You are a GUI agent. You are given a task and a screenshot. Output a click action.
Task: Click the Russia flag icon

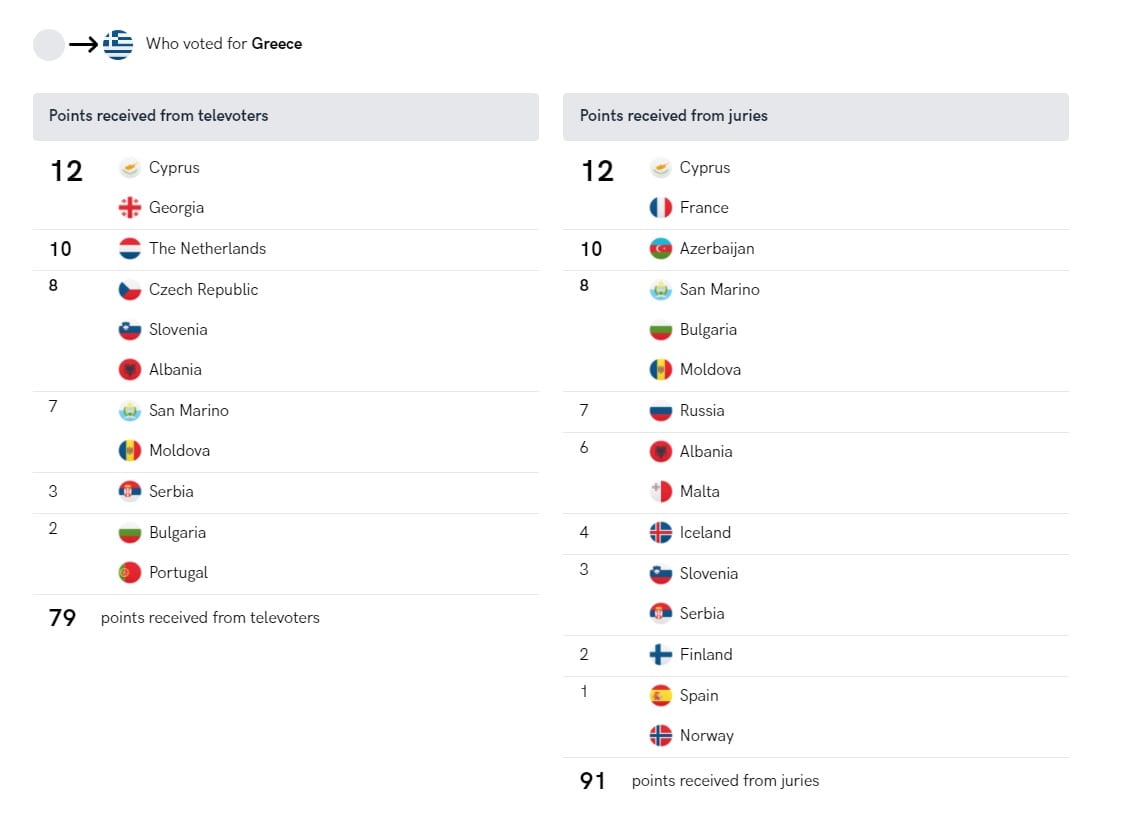(x=661, y=411)
